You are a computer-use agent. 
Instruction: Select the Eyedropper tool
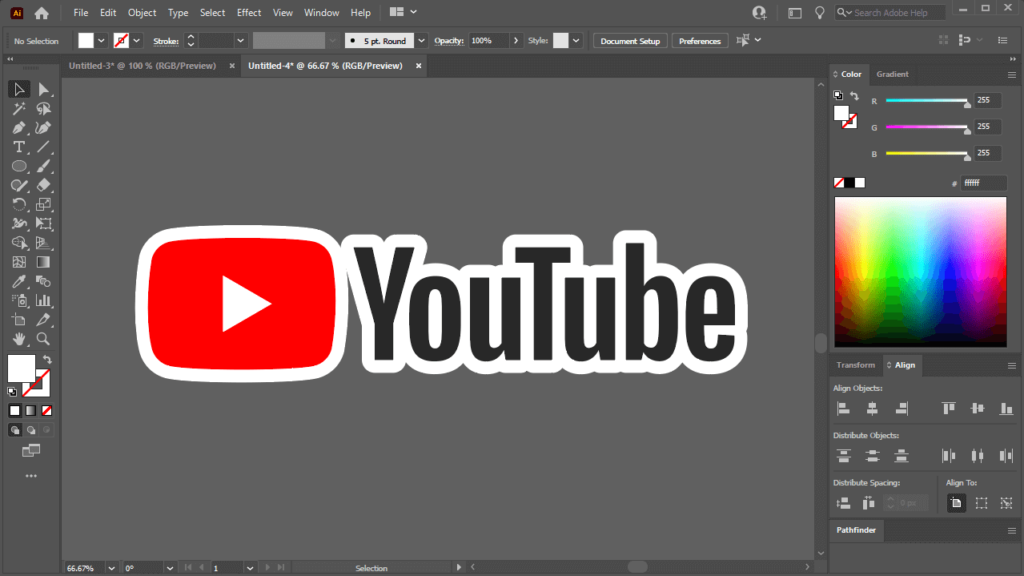pyautogui.click(x=19, y=281)
